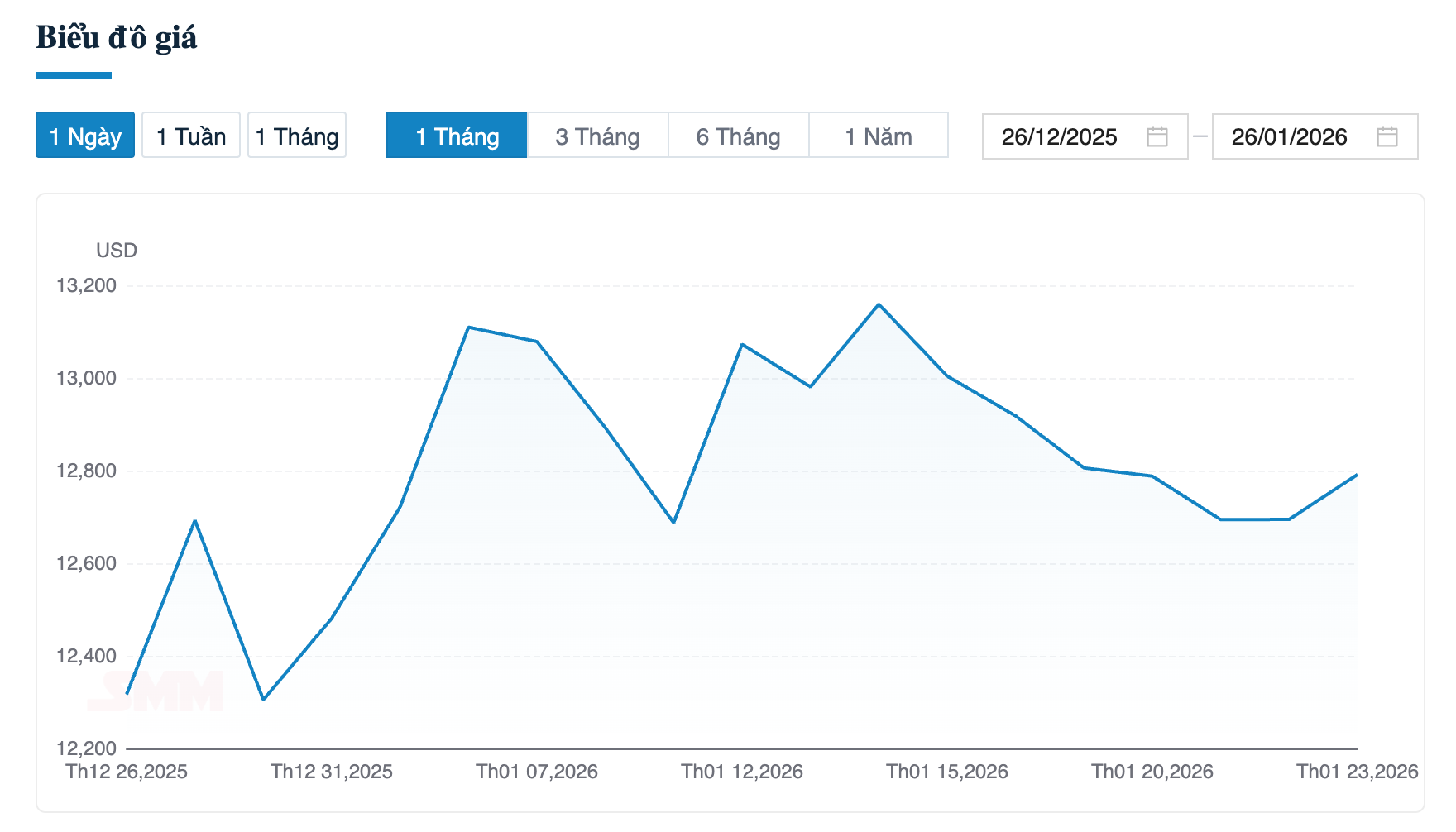
Task: Click the 13,000 y-axis label
Action: (x=86, y=378)
